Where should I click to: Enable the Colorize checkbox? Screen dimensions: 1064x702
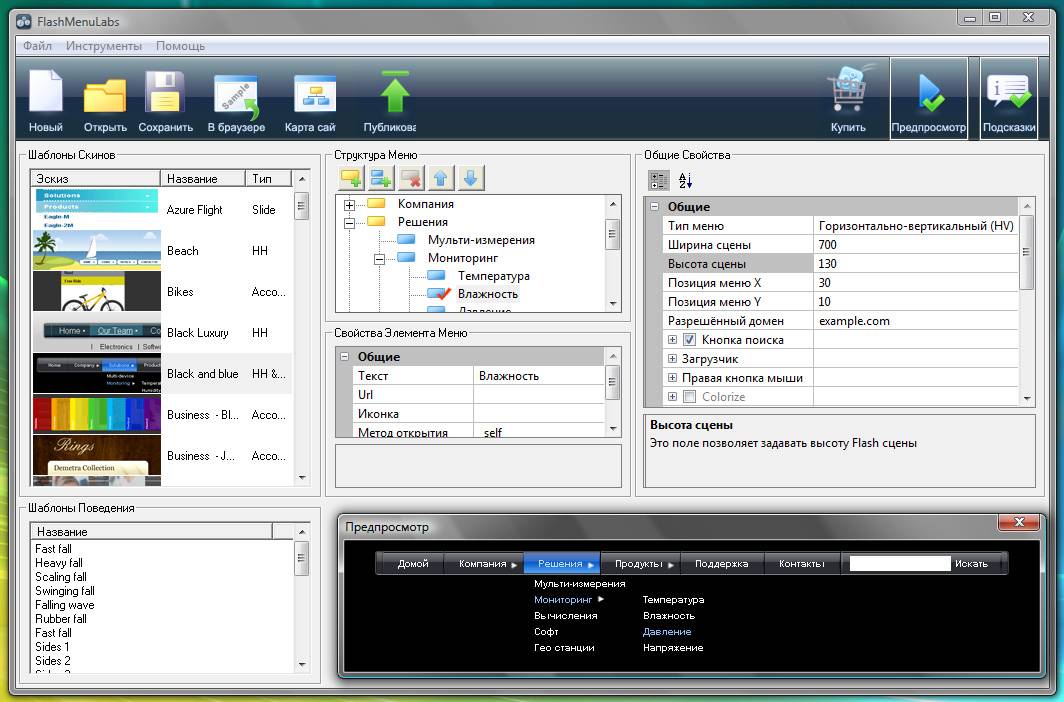689,397
